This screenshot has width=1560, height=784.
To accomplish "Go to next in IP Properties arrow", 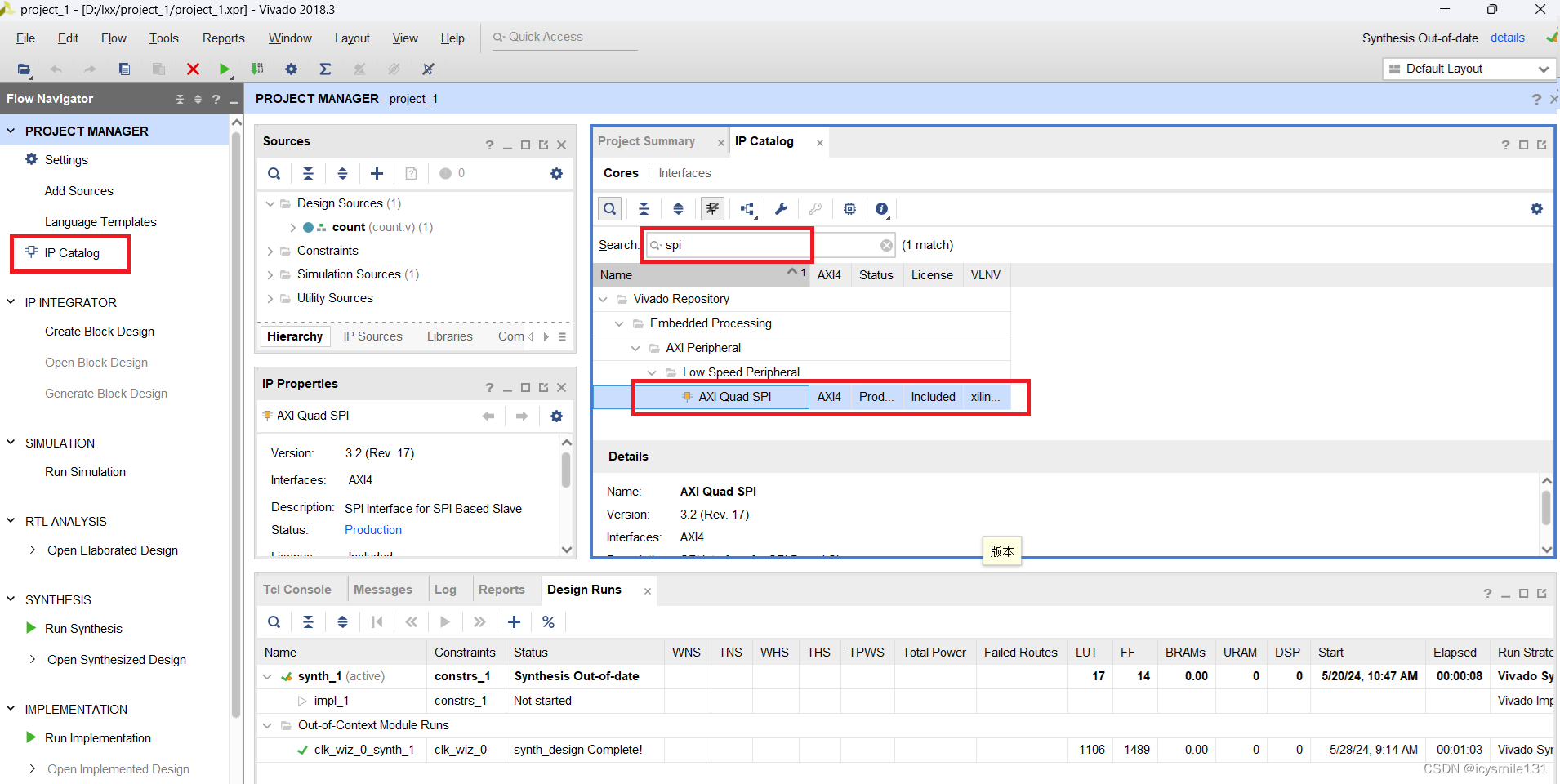I will coord(522,416).
